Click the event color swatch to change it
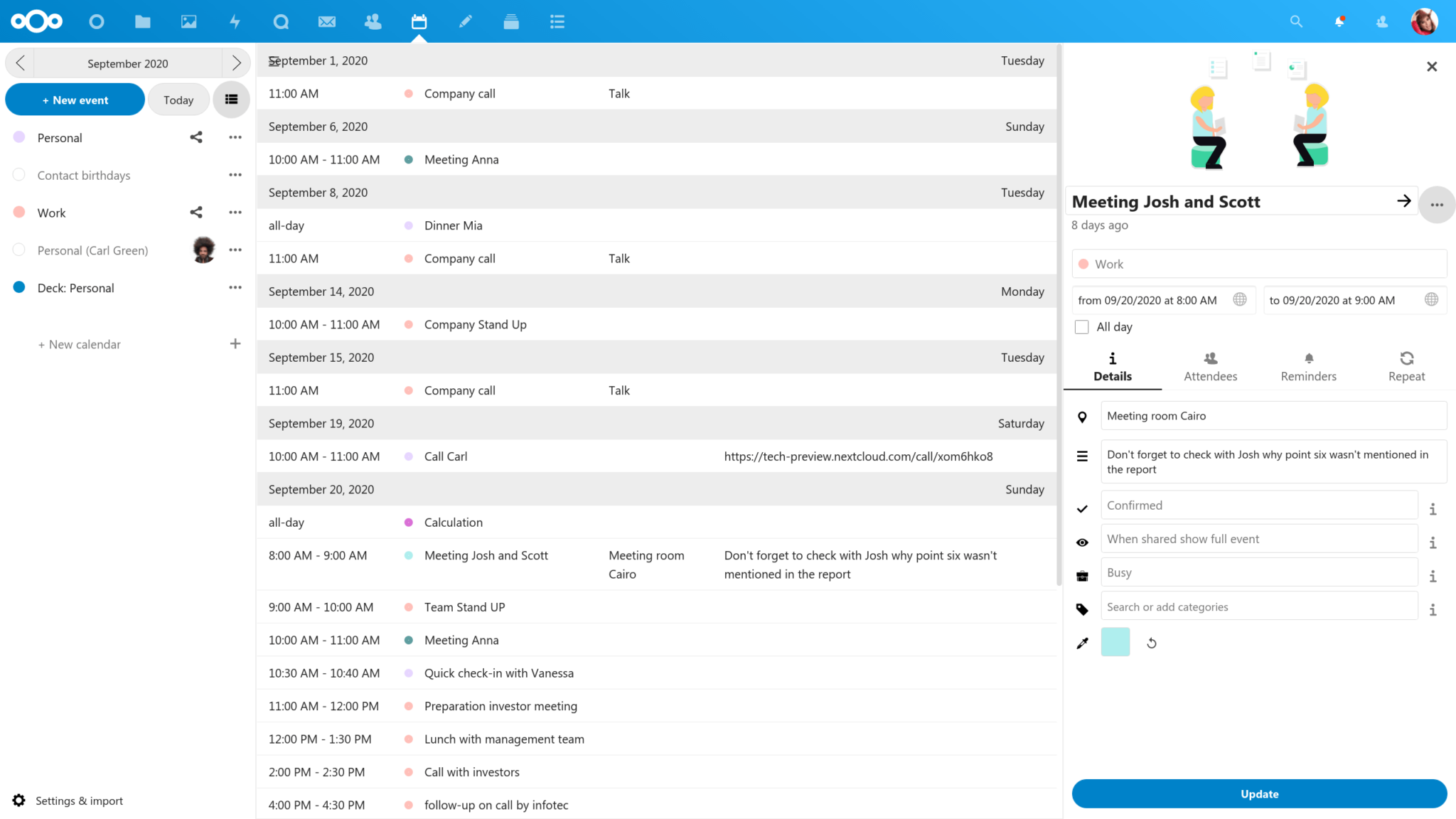Screen dimensions: 1456x819 [x=1115, y=642]
